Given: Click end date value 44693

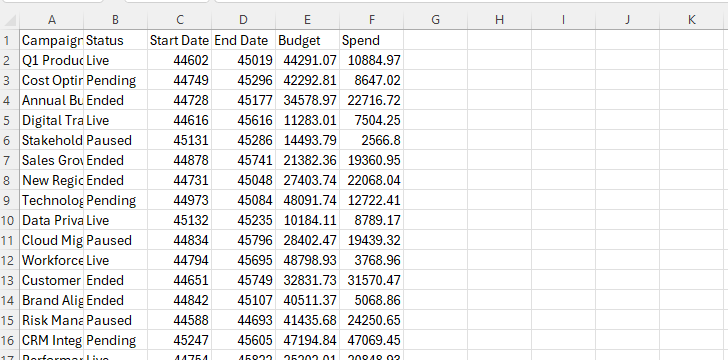Looking at the screenshot, I should (243, 320).
